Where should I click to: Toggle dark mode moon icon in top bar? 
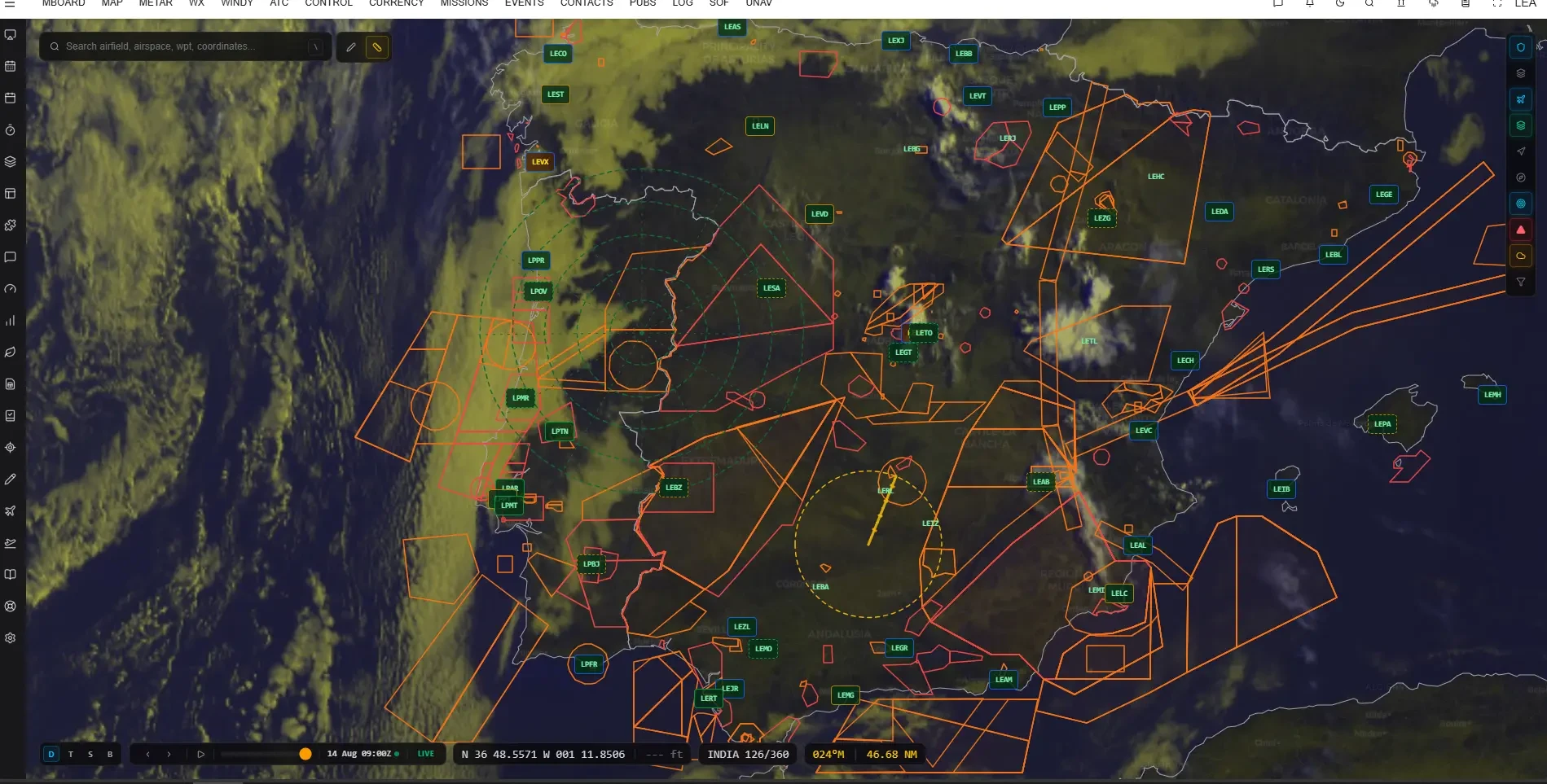tap(1340, 3)
